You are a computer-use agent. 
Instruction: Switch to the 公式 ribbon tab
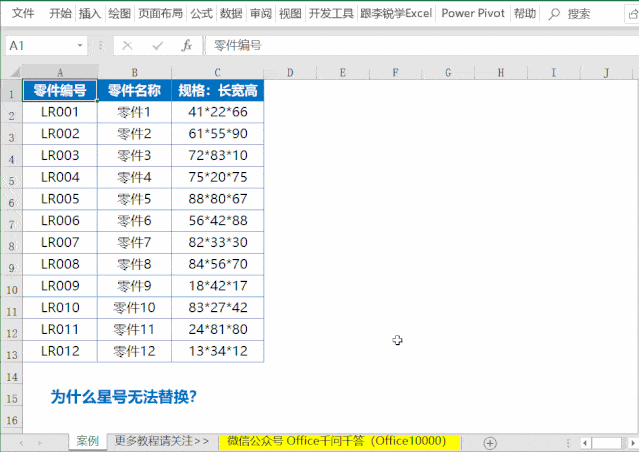pos(201,14)
